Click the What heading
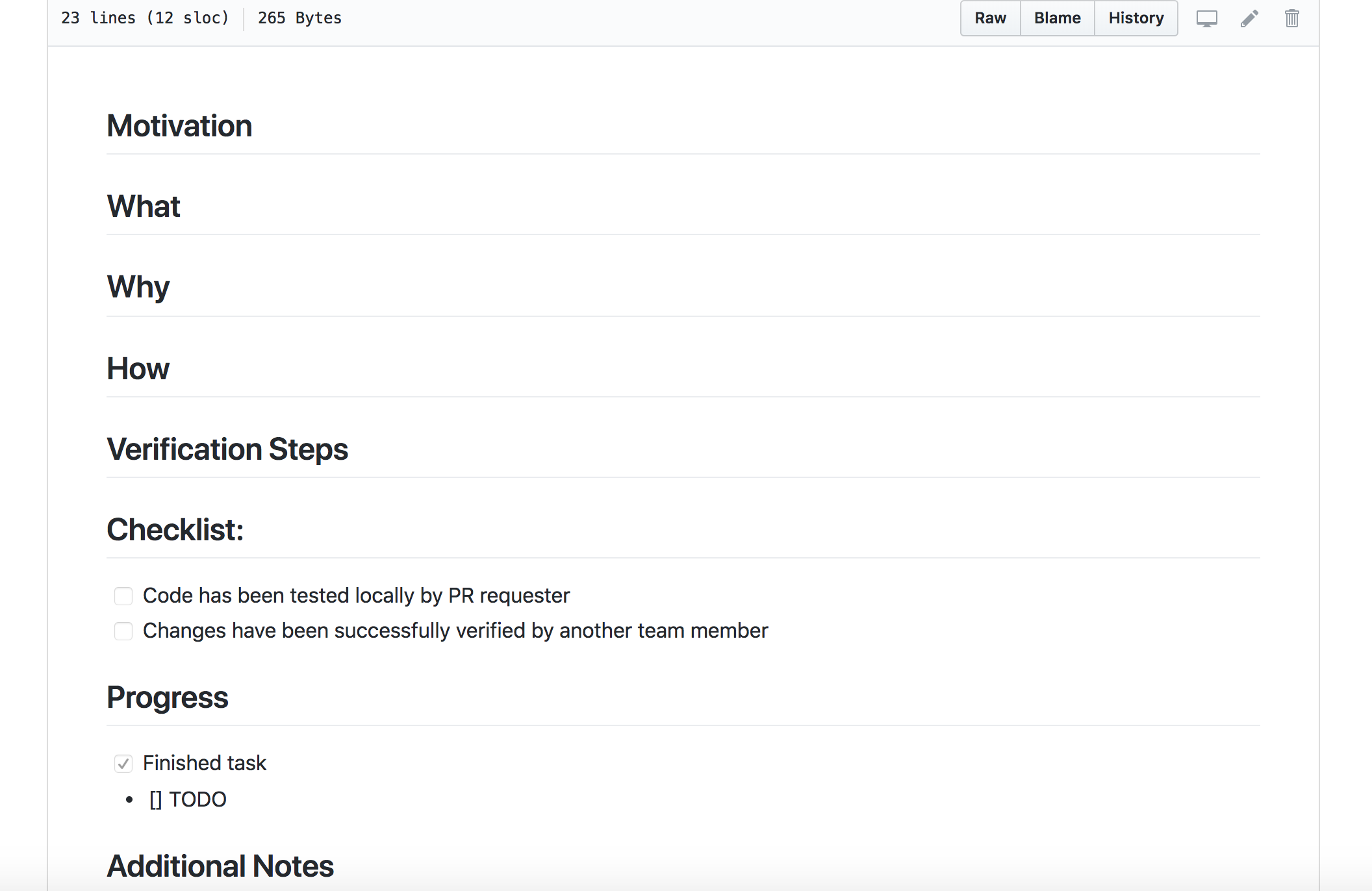 point(144,207)
